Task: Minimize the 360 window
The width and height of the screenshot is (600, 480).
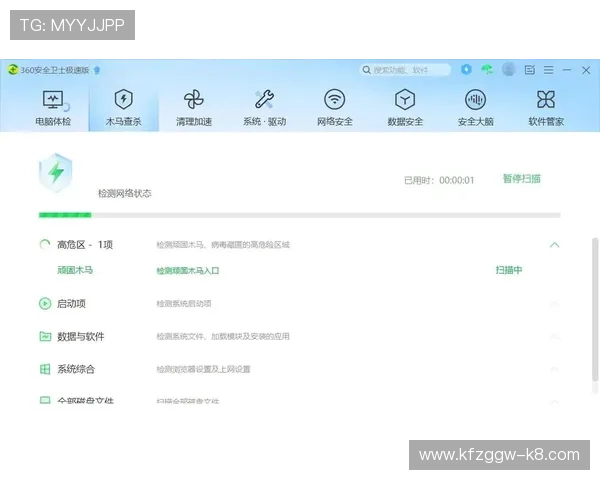Action: [567, 70]
